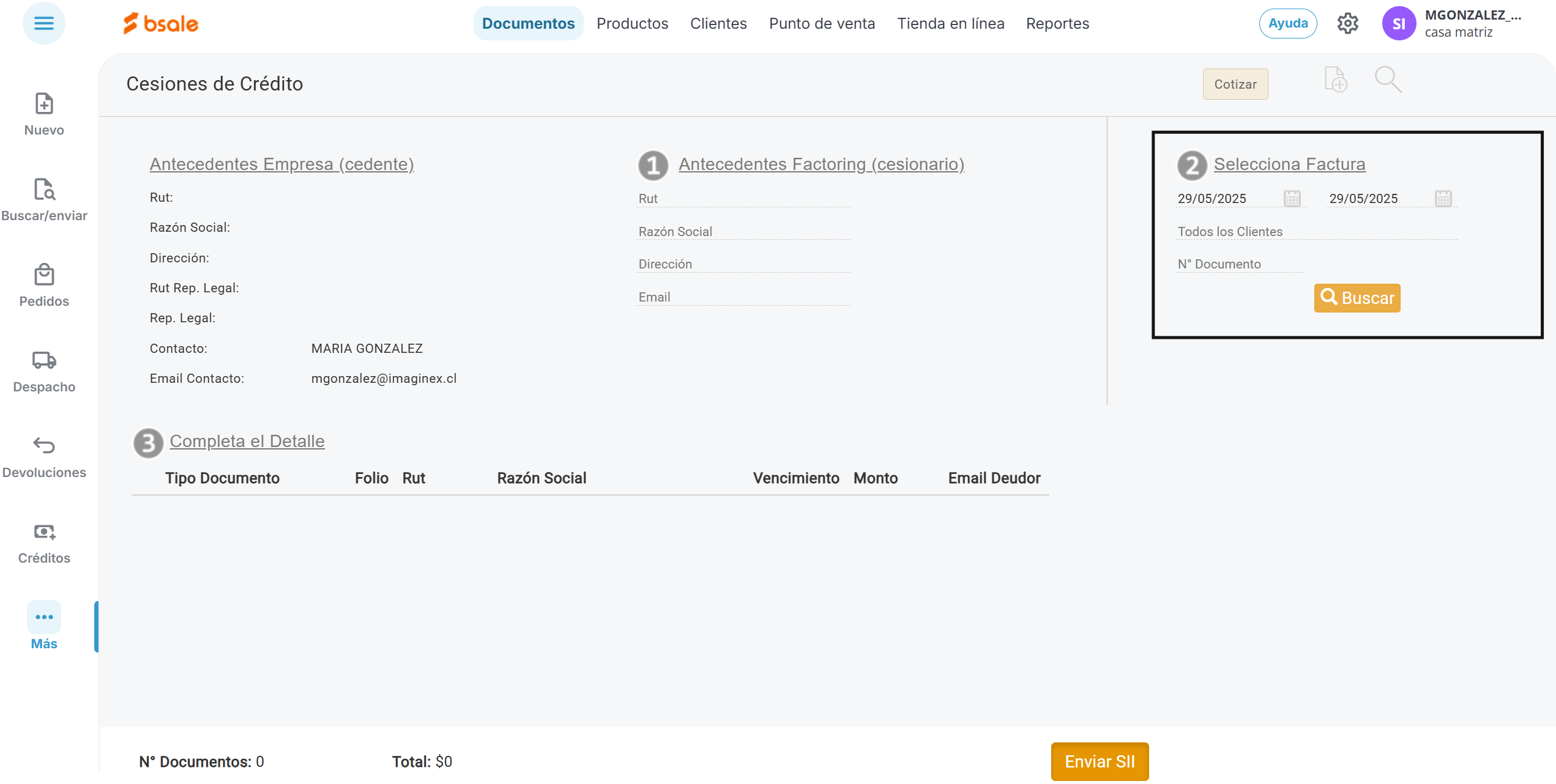Select Devoluciones return icon
This screenshot has height=784, width=1556.
44,446
